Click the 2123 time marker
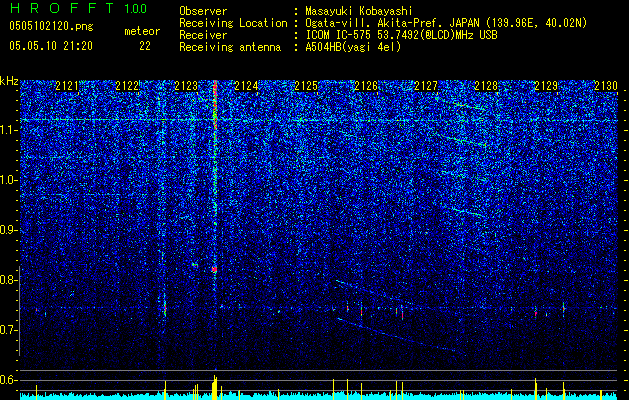The width and height of the screenshot is (629, 400). coord(186,86)
